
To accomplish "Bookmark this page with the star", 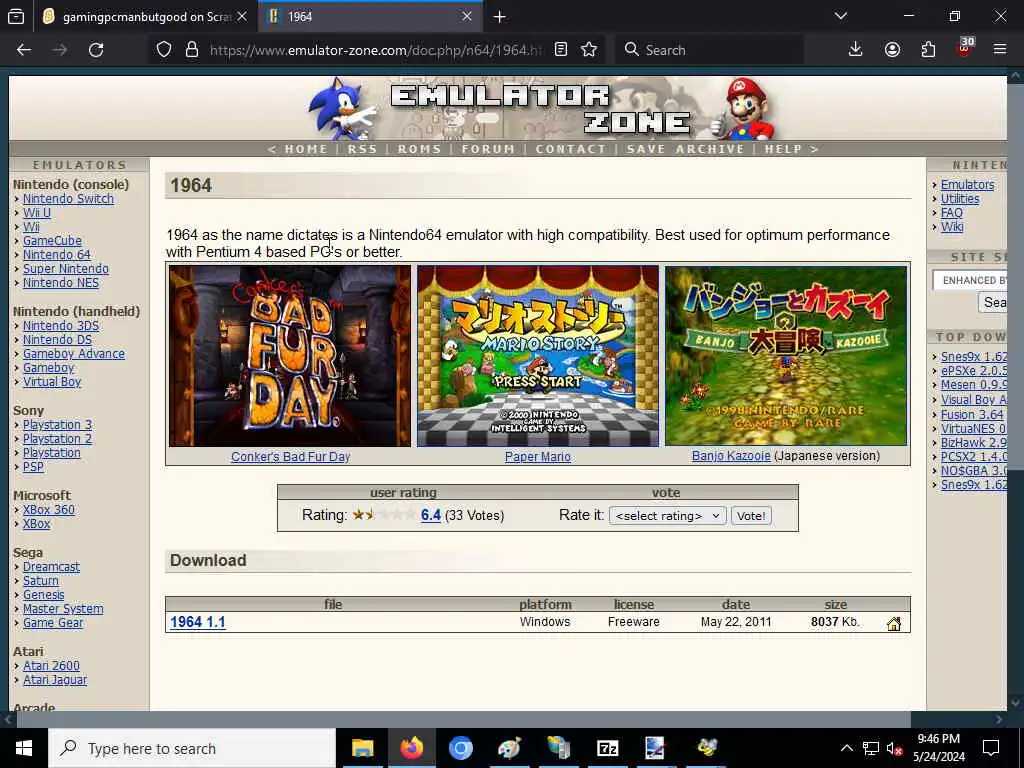I will [589, 50].
